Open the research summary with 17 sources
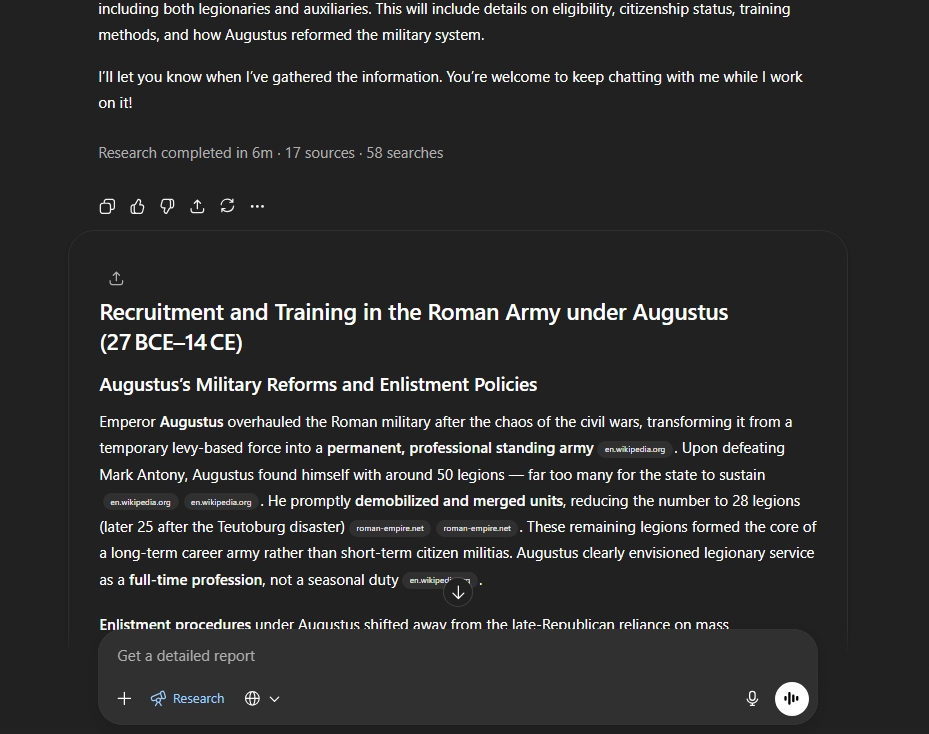The width and height of the screenshot is (929, 734). (271, 153)
